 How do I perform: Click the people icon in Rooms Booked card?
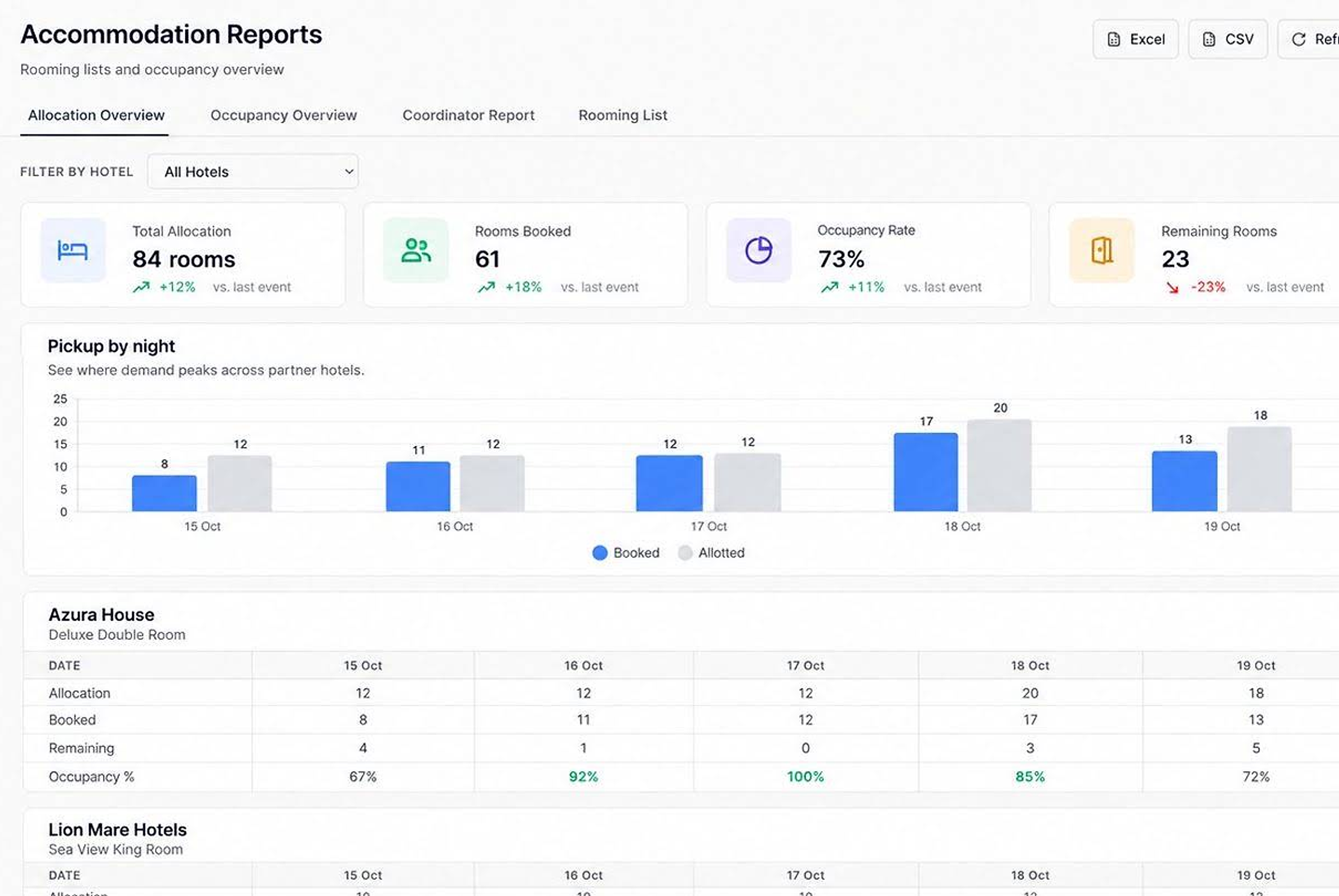click(416, 251)
